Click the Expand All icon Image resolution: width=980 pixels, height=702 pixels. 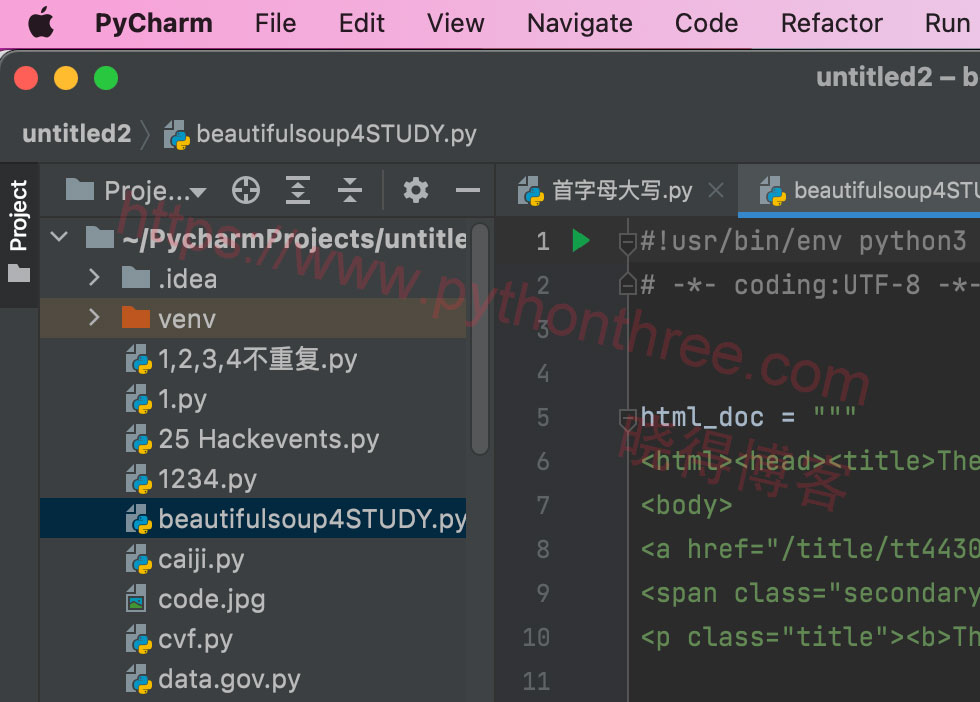click(298, 190)
